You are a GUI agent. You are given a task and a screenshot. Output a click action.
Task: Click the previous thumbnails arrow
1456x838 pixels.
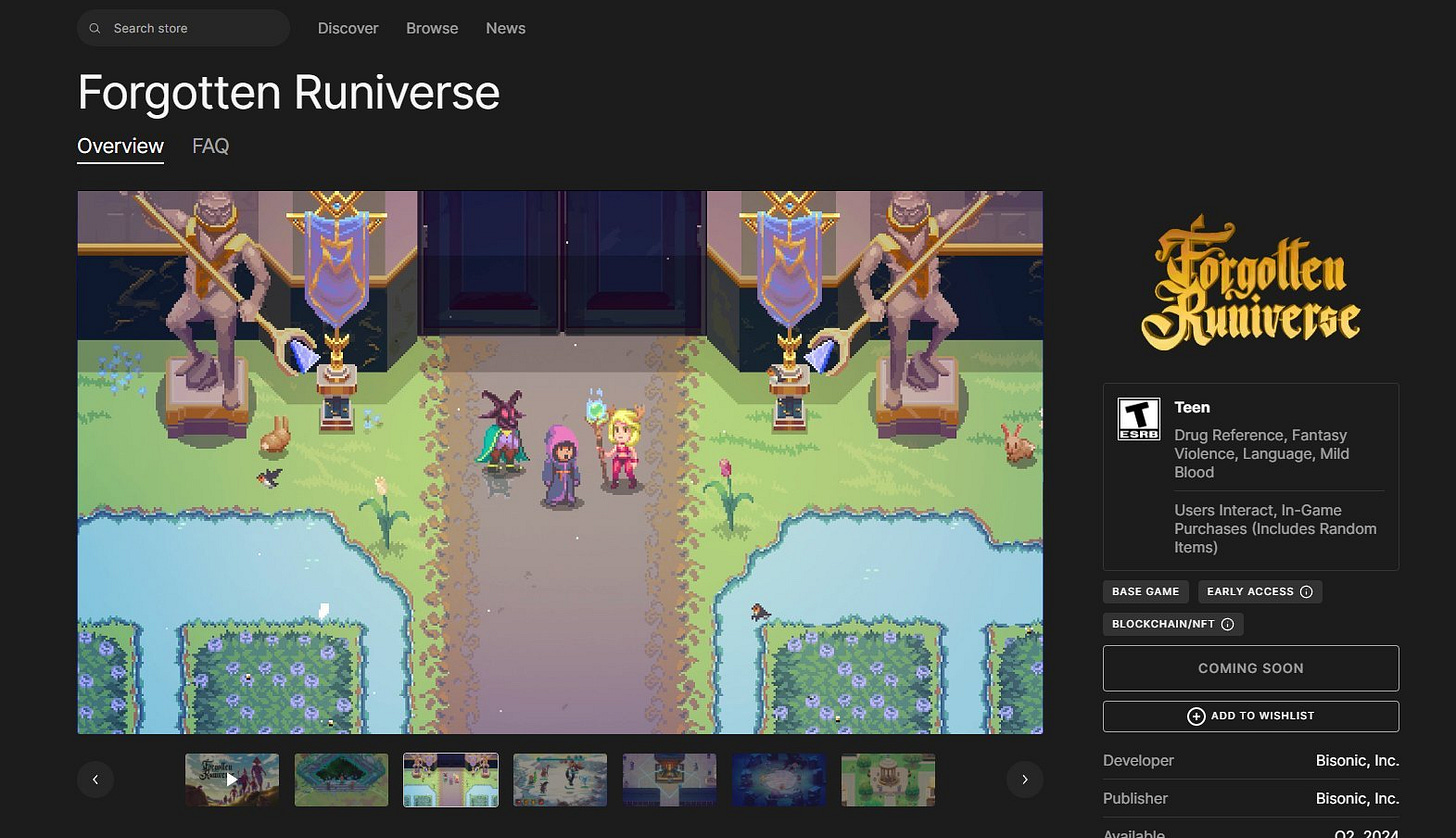point(95,779)
